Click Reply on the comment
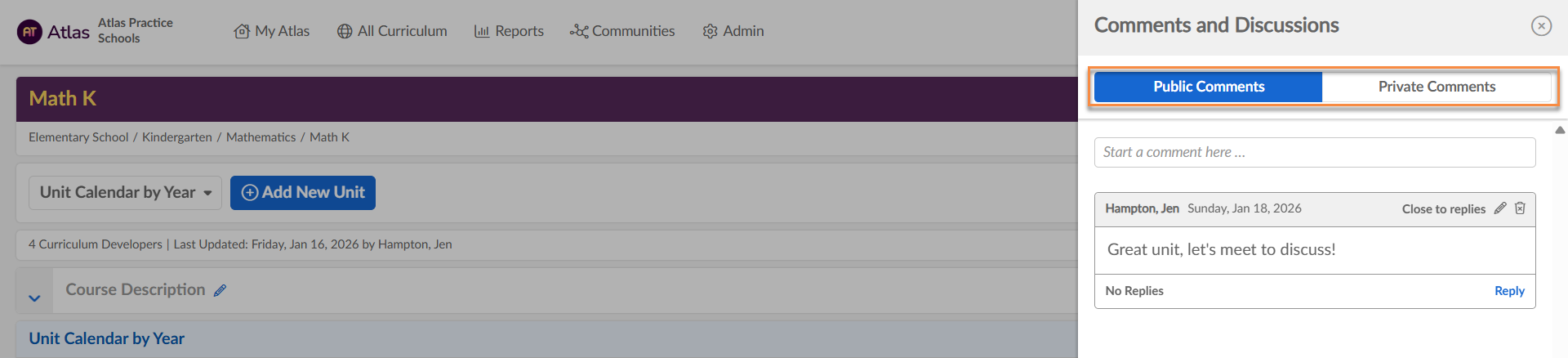This screenshot has width=1568, height=358. (x=1509, y=291)
